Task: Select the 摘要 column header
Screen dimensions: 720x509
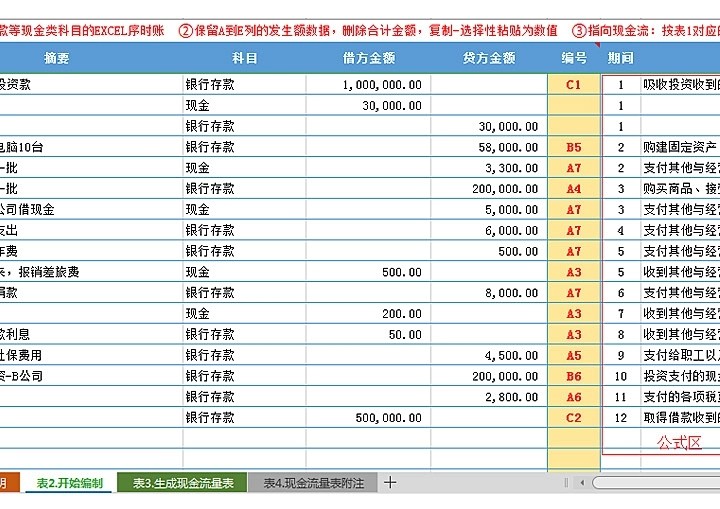Action: click(x=56, y=58)
